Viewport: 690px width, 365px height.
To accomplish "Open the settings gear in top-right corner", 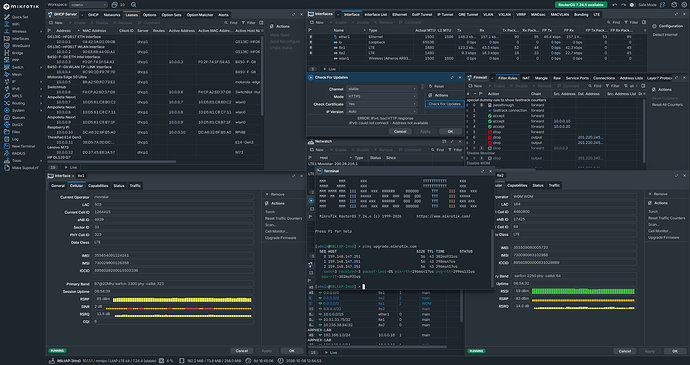I will pos(683,5).
